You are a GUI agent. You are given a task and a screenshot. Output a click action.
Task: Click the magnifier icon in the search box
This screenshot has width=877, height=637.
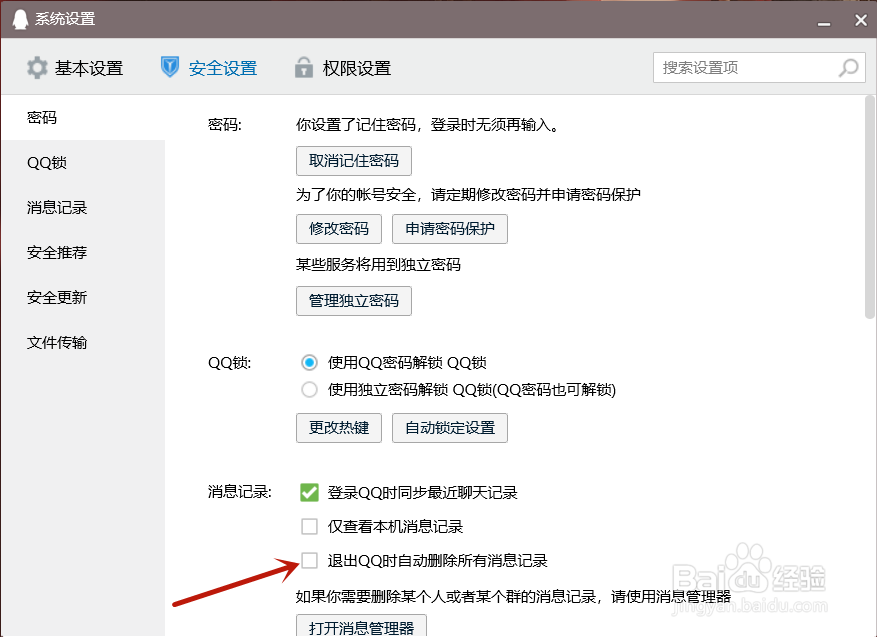click(x=848, y=67)
